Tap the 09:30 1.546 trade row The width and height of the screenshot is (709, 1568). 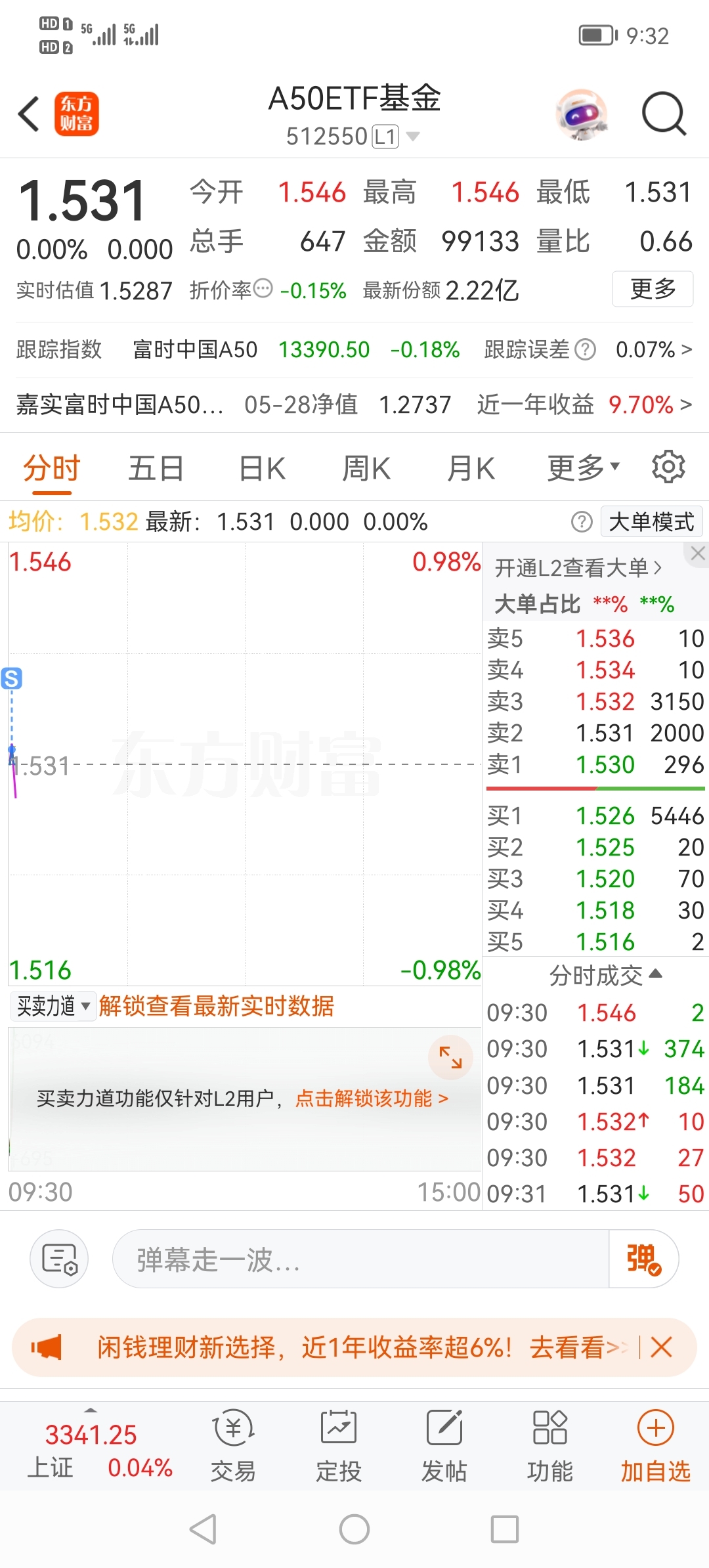pyautogui.click(x=595, y=1013)
